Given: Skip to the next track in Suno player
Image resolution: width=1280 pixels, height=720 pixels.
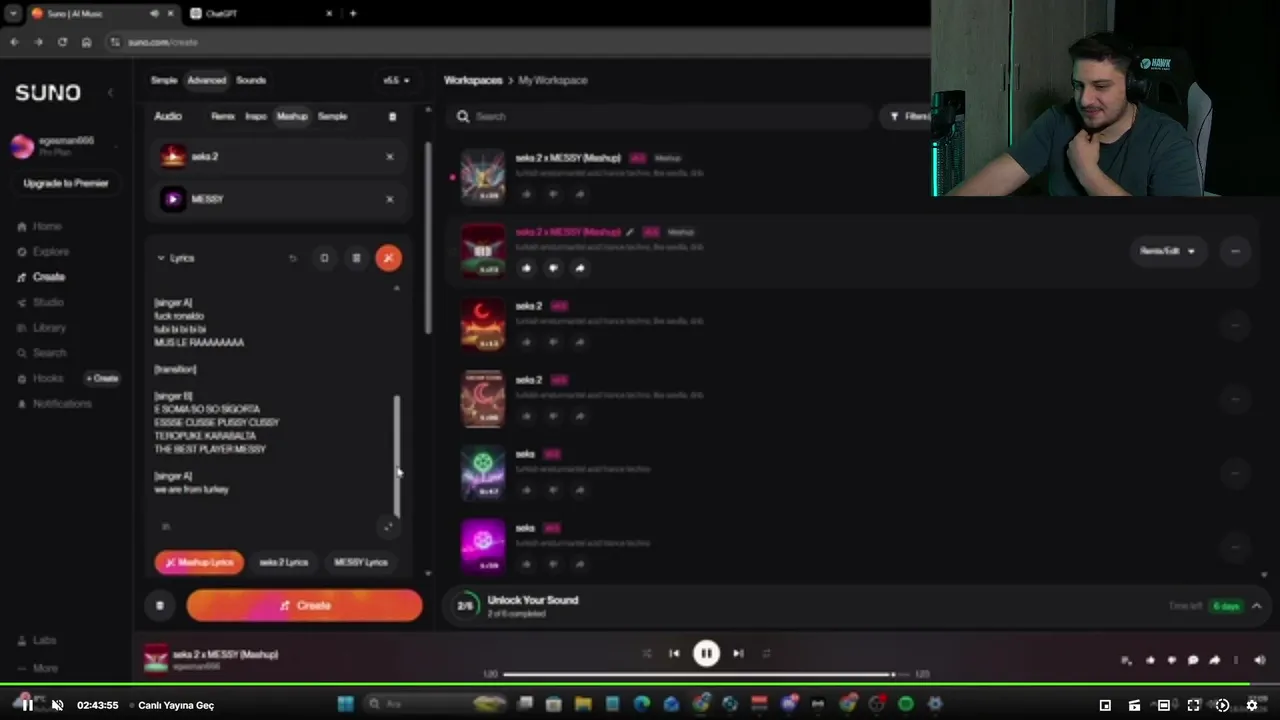Looking at the screenshot, I should (738, 653).
